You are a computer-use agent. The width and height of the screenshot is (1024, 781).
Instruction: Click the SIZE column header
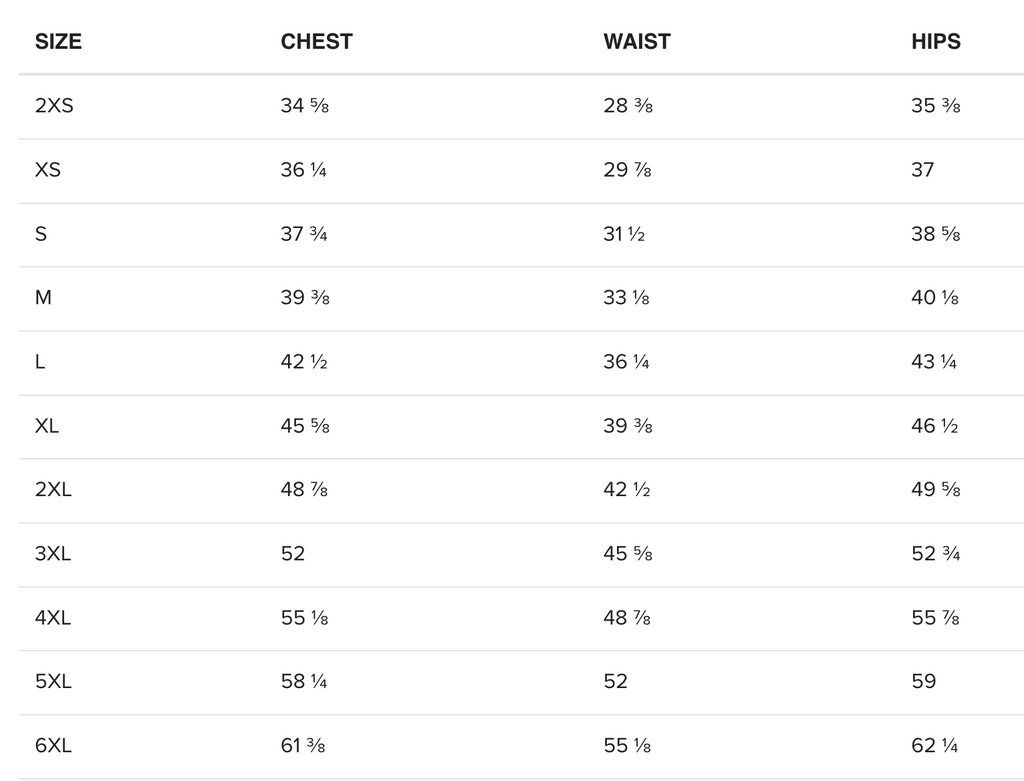pos(58,42)
